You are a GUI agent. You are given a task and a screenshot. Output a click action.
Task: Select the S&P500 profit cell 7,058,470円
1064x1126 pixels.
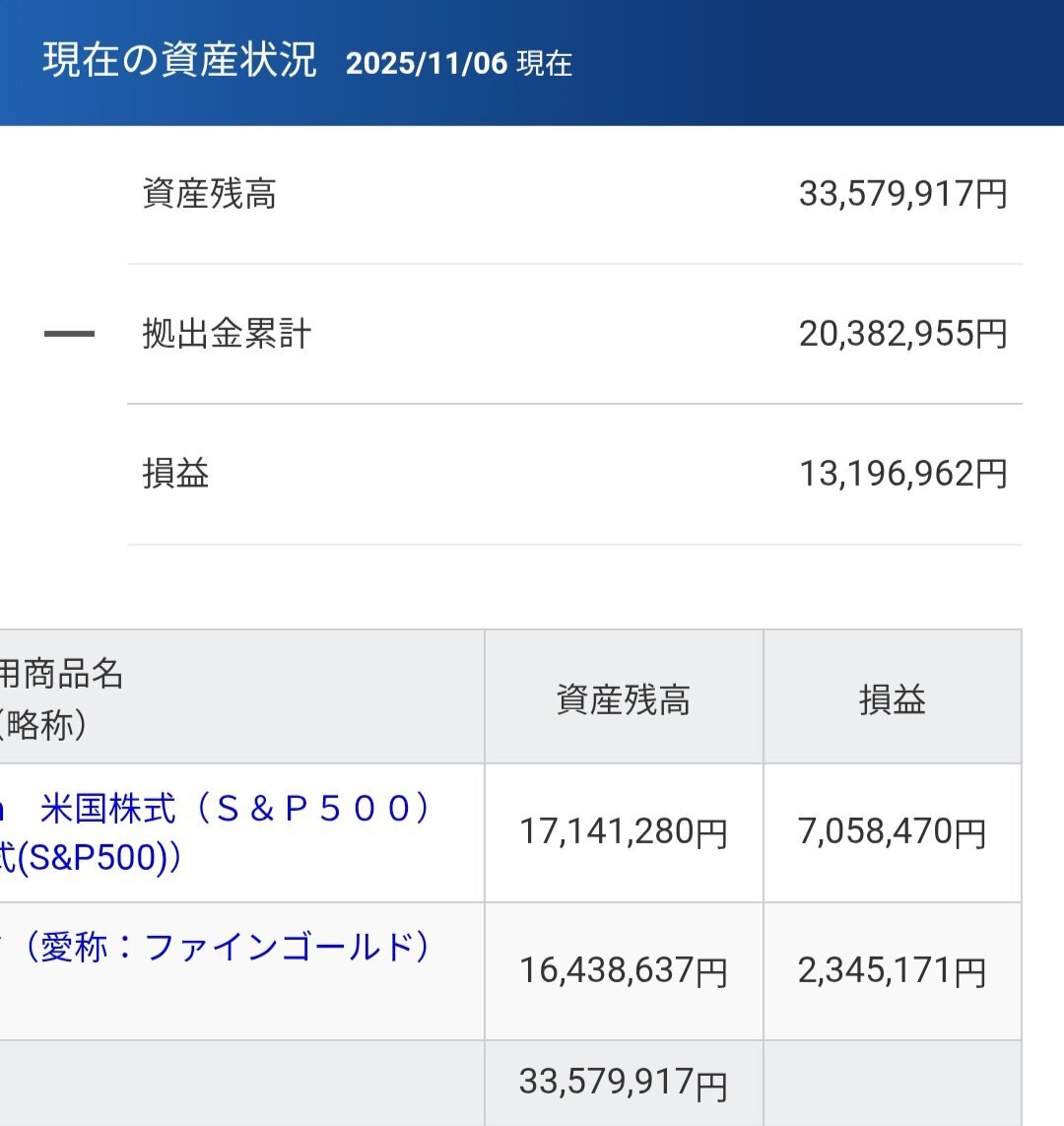[892, 832]
